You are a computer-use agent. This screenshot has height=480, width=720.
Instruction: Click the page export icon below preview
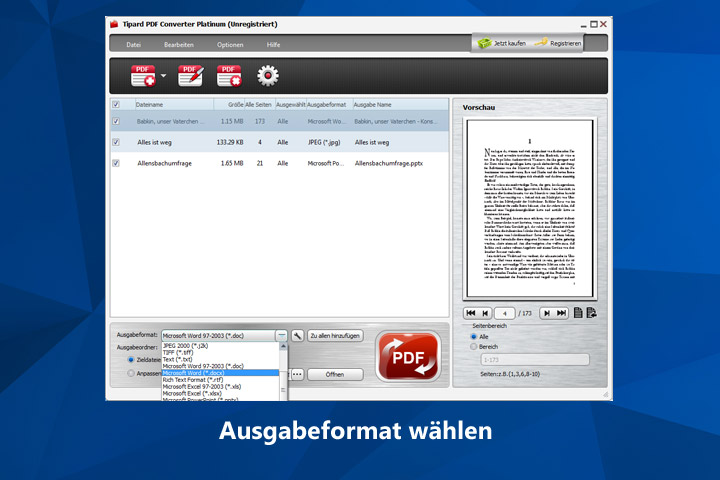pyautogui.click(x=591, y=313)
